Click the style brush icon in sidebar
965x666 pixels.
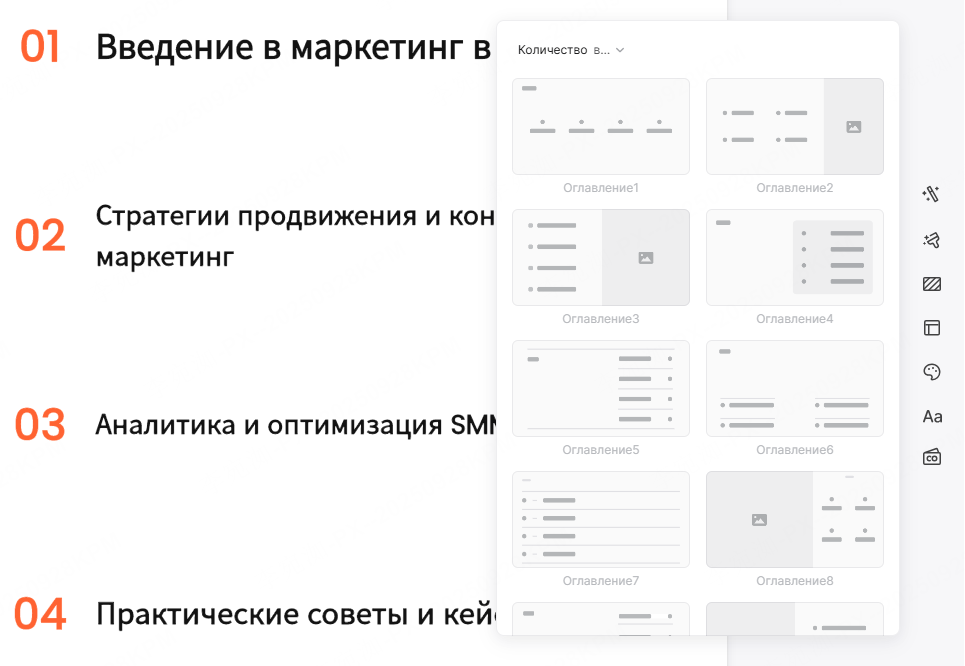click(x=931, y=240)
